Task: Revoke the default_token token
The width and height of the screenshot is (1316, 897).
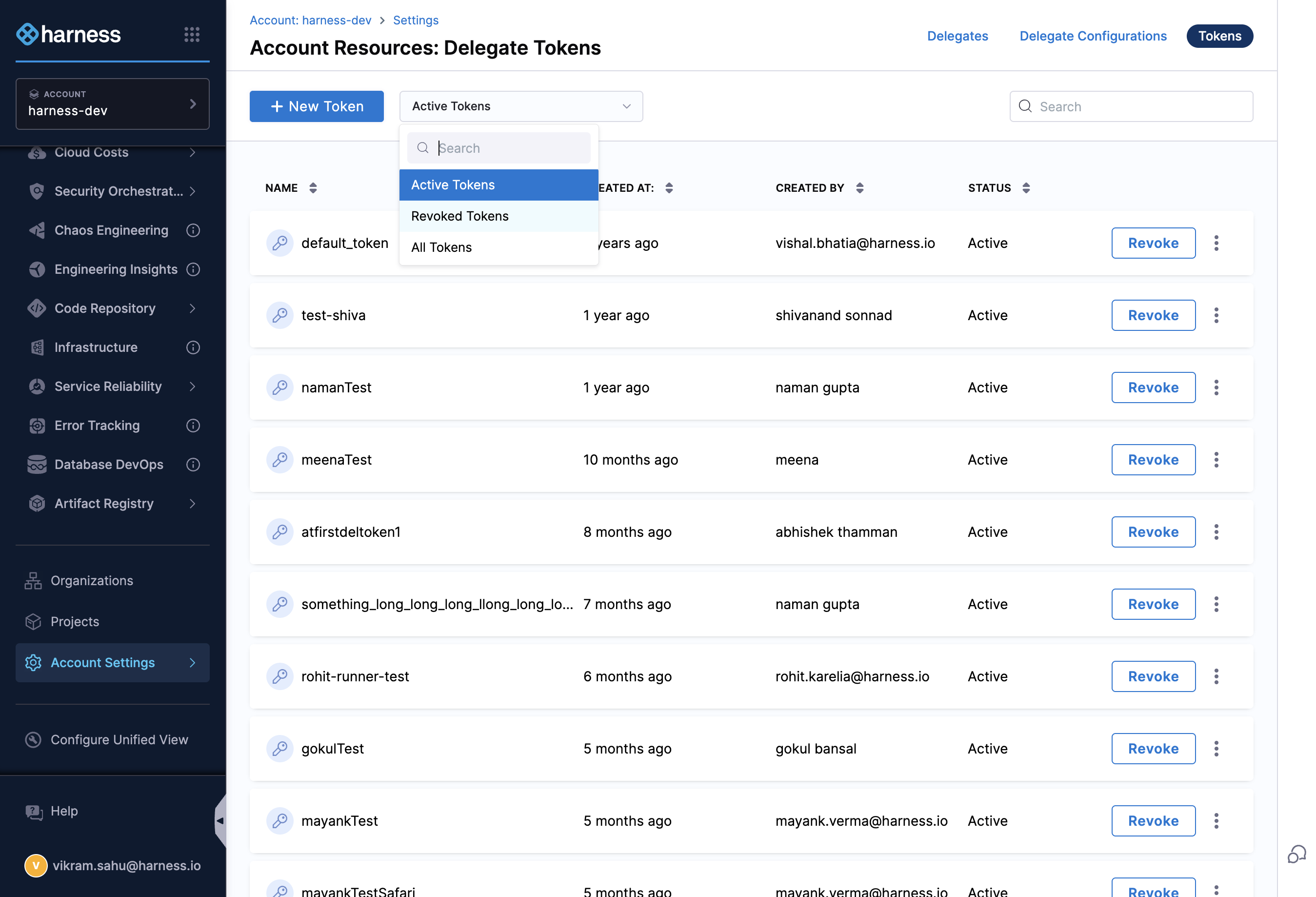Action: pyautogui.click(x=1153, y=243)
